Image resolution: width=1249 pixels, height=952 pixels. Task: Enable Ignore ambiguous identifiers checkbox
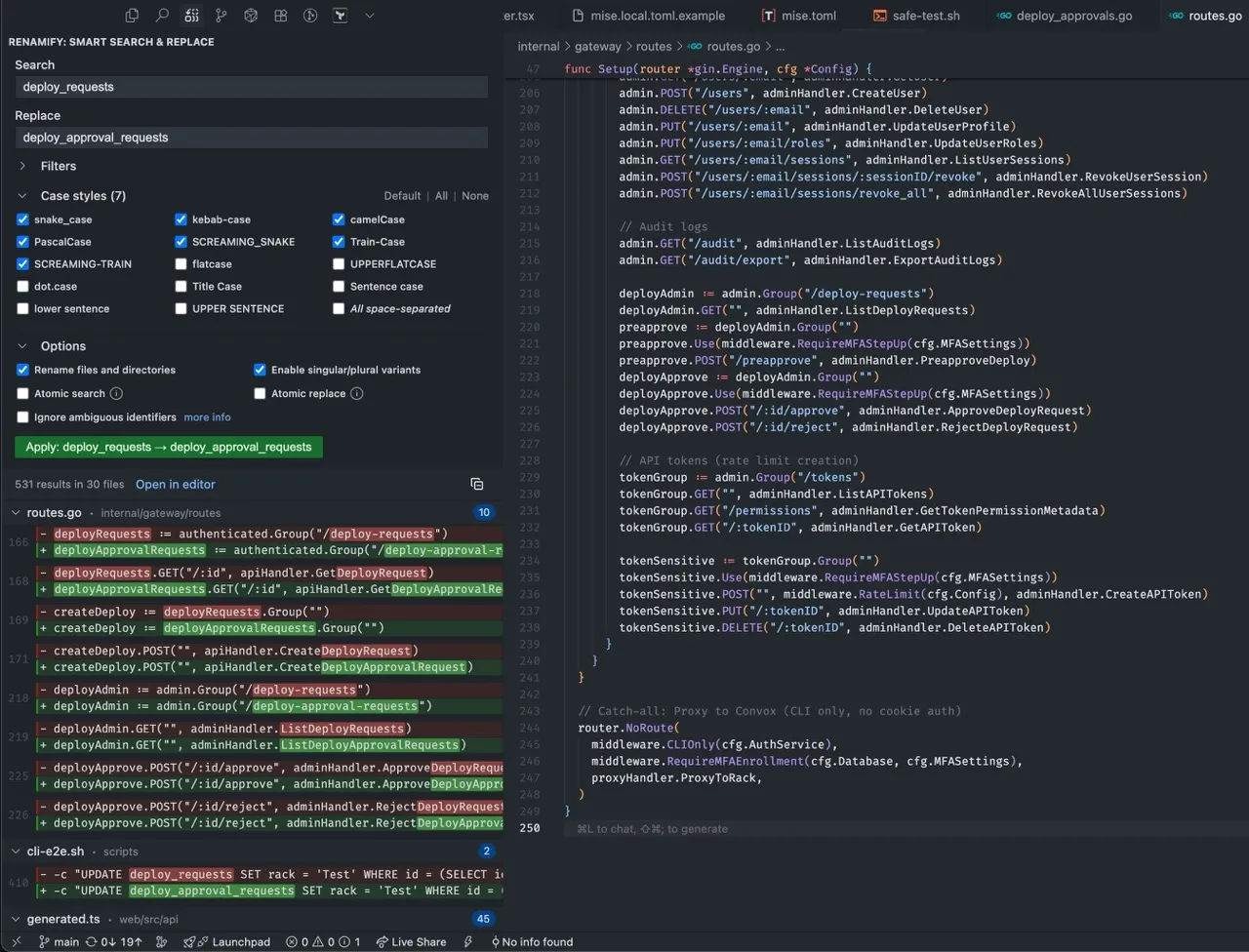22,417
